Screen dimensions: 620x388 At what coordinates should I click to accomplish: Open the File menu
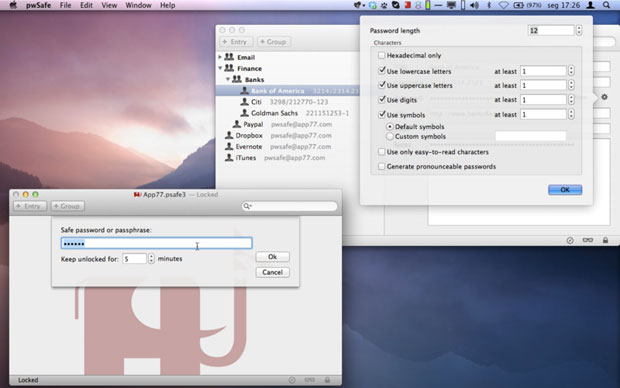click(65, 5)
